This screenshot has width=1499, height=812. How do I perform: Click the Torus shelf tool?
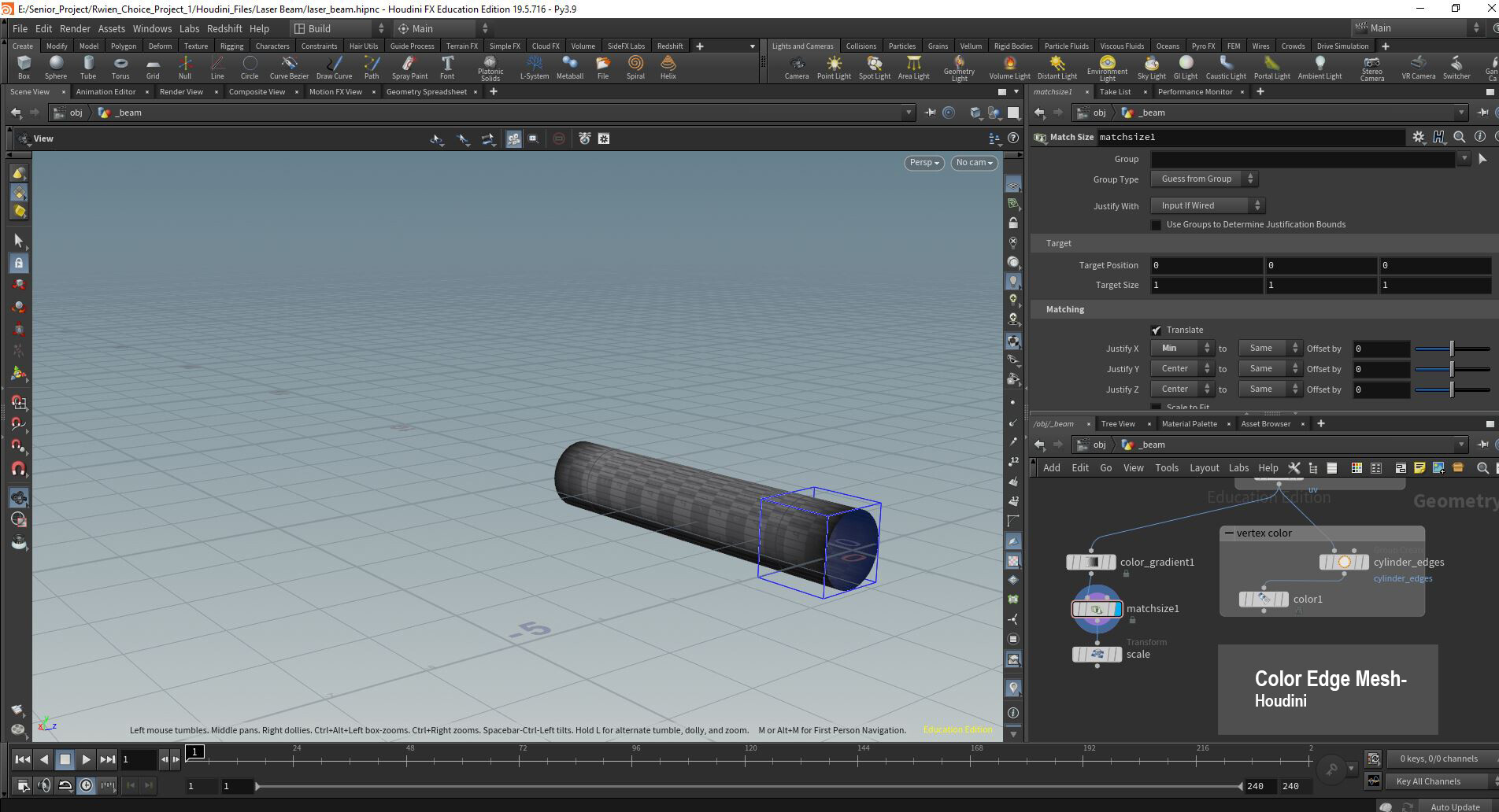coord(120,66)
